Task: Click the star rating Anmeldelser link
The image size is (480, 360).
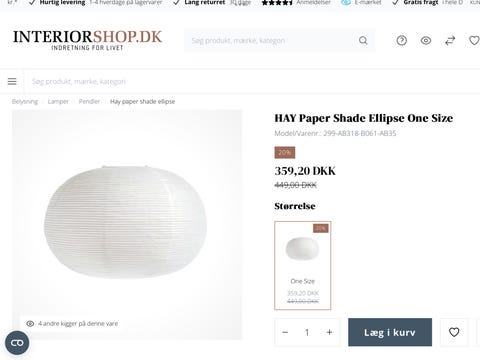Action: pyautogui.click(x=296, y=3)
